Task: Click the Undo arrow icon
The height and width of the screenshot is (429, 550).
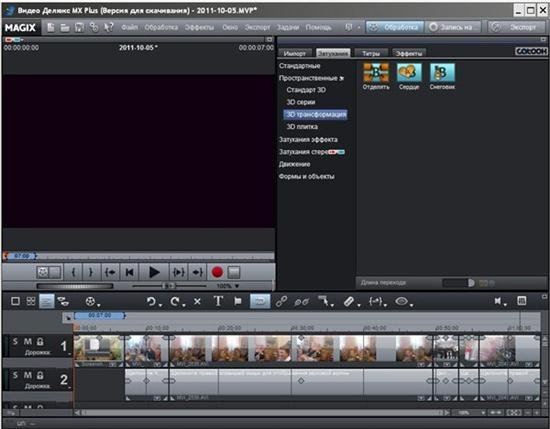Action: click(x=151, y=301)
